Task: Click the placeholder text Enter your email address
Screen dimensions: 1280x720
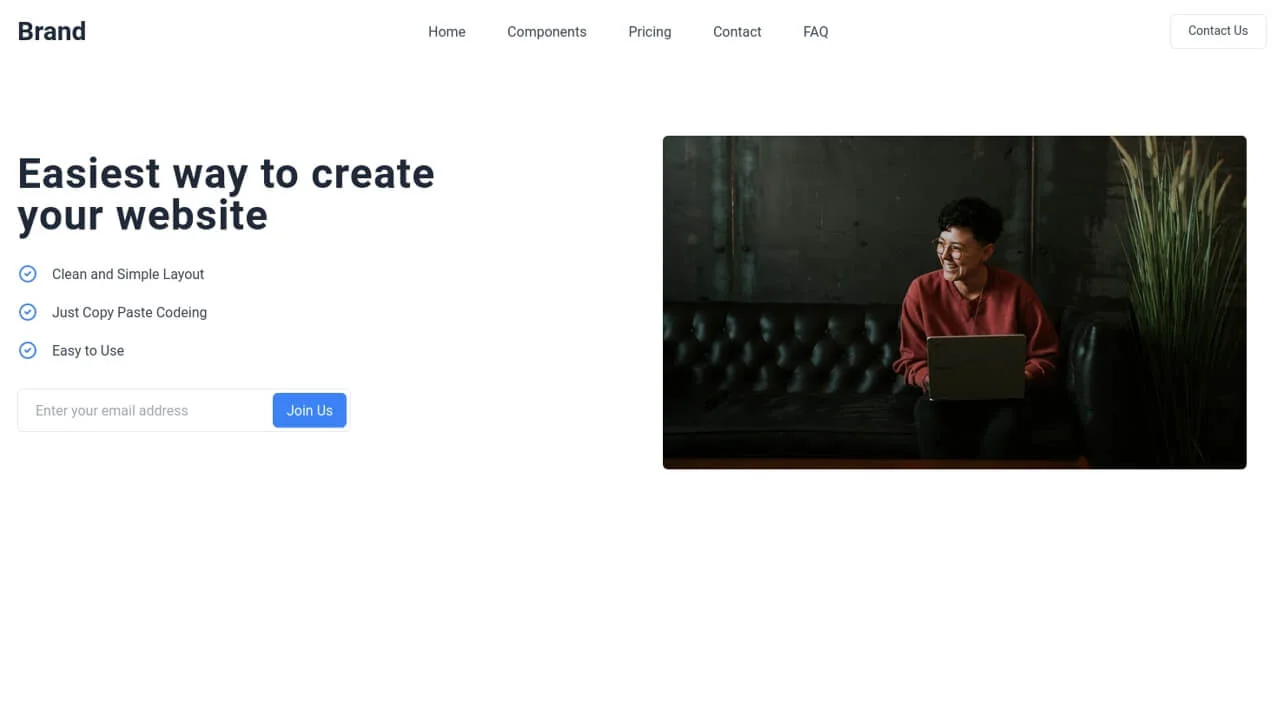Action: coord(111,410)
